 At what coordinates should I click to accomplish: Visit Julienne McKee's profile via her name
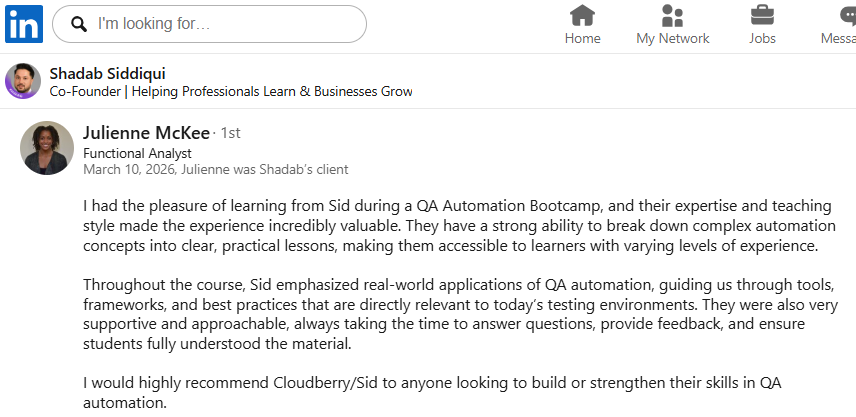[x=147, y=133]
